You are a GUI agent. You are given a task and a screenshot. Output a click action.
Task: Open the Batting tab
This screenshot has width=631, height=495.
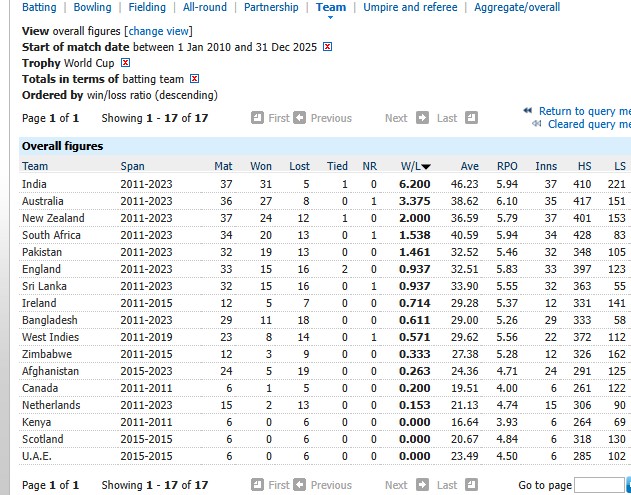click(39, 7)
